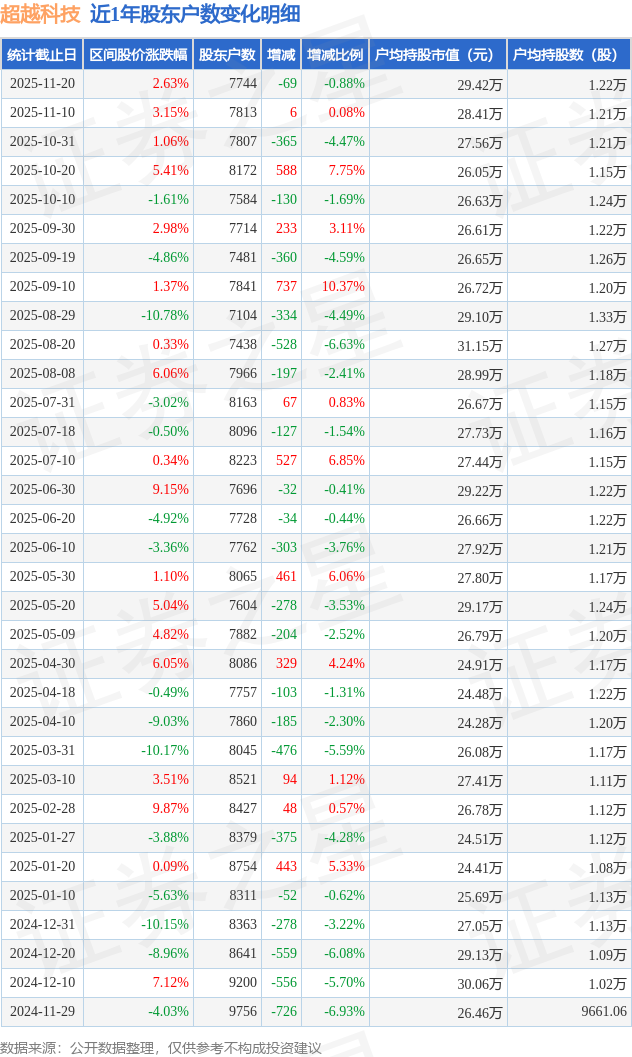Click the 9661.06 average shares cell

[x=603, y=1012]
